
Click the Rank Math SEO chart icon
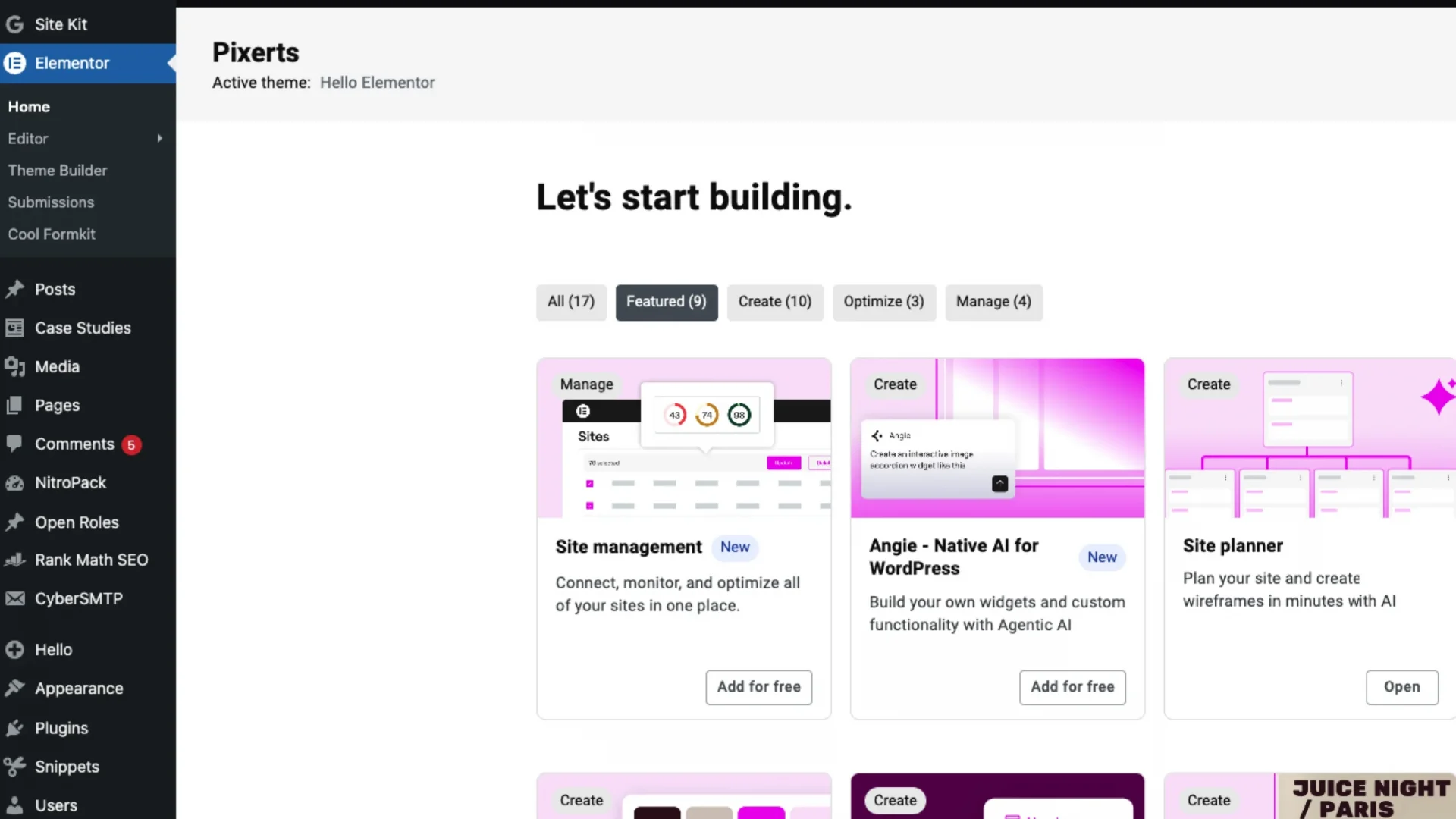pyautogui.click(x=14, y=560)
